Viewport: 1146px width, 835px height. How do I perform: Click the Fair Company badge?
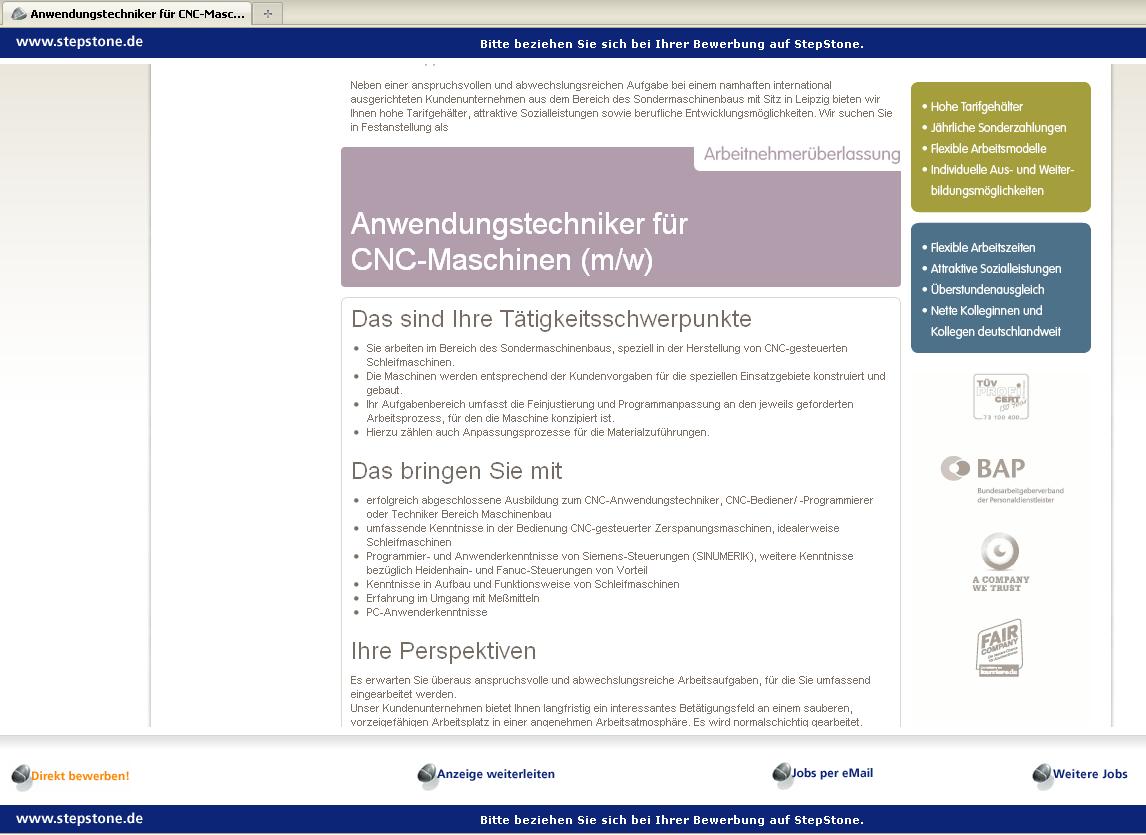[999, 648]
